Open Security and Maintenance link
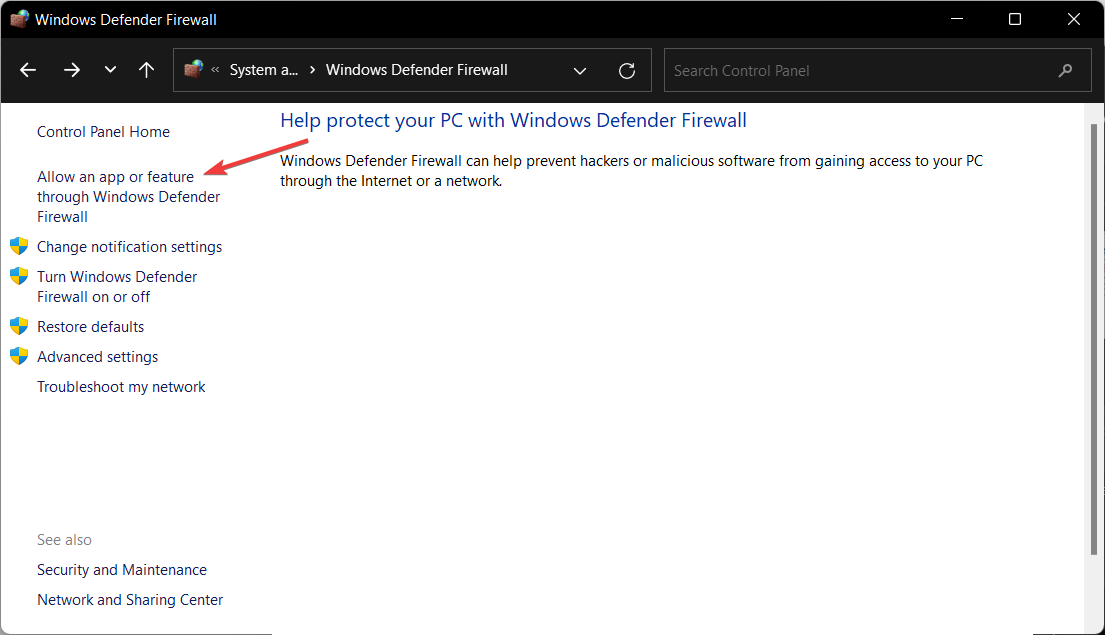1105x635 pixels. [x=122, y=569]
